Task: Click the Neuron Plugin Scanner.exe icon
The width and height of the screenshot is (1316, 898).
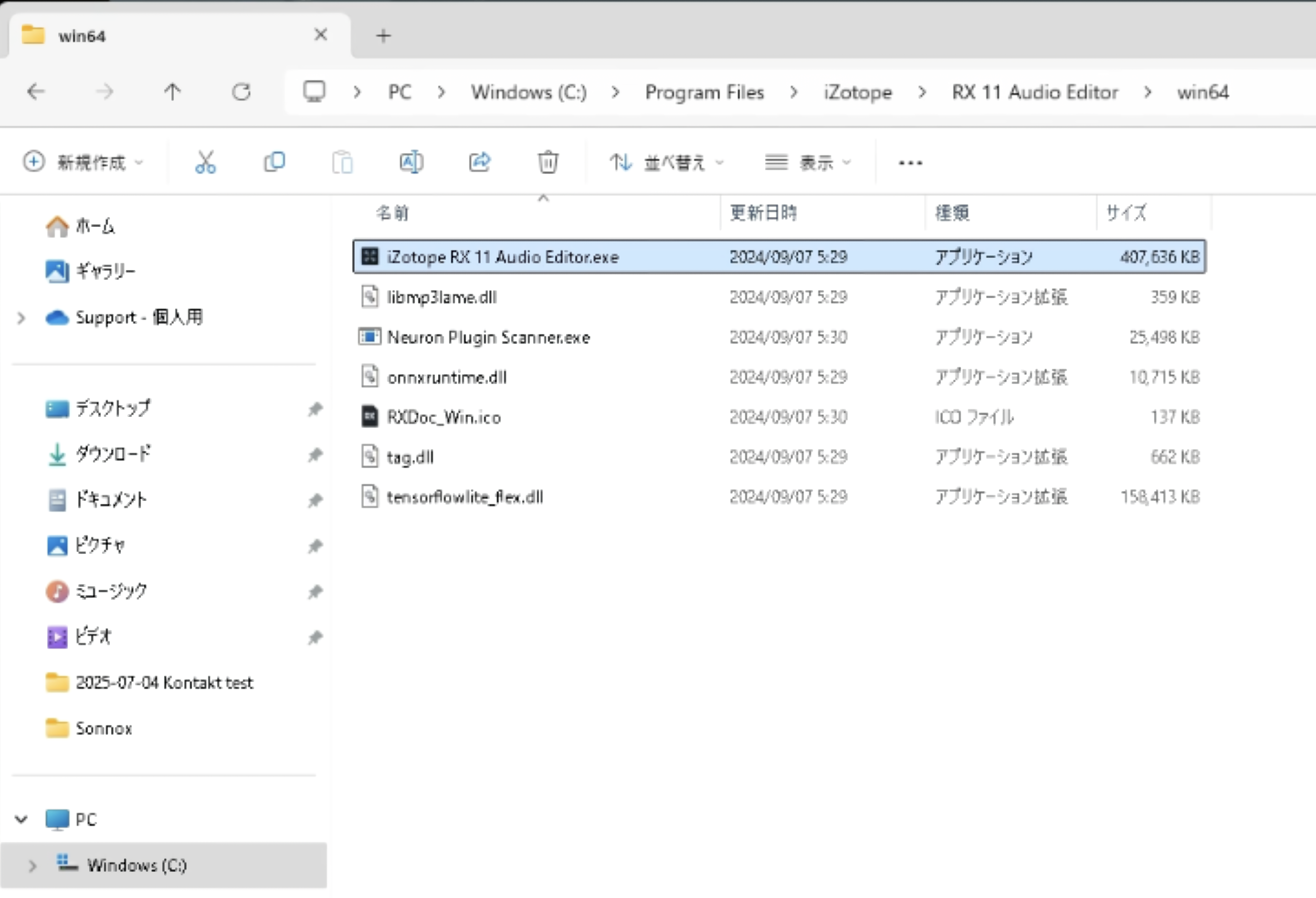Action: click(x=370, y=337)
